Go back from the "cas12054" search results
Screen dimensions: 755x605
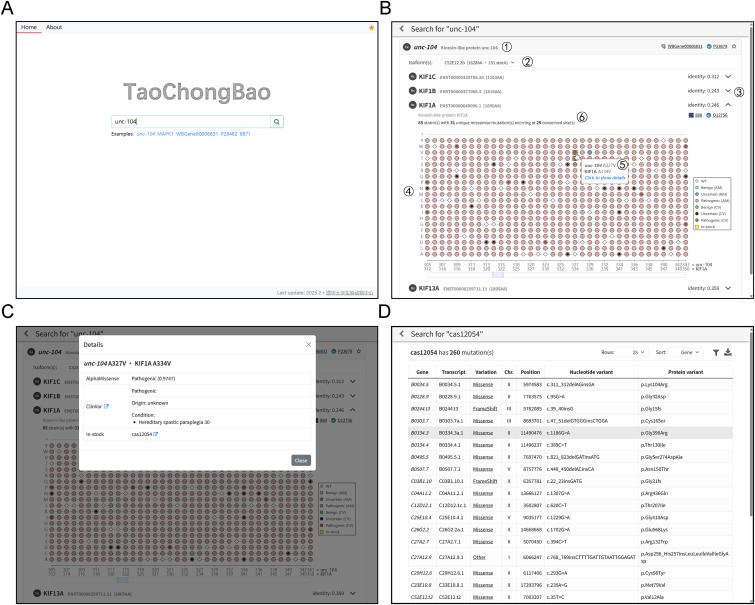402,334
